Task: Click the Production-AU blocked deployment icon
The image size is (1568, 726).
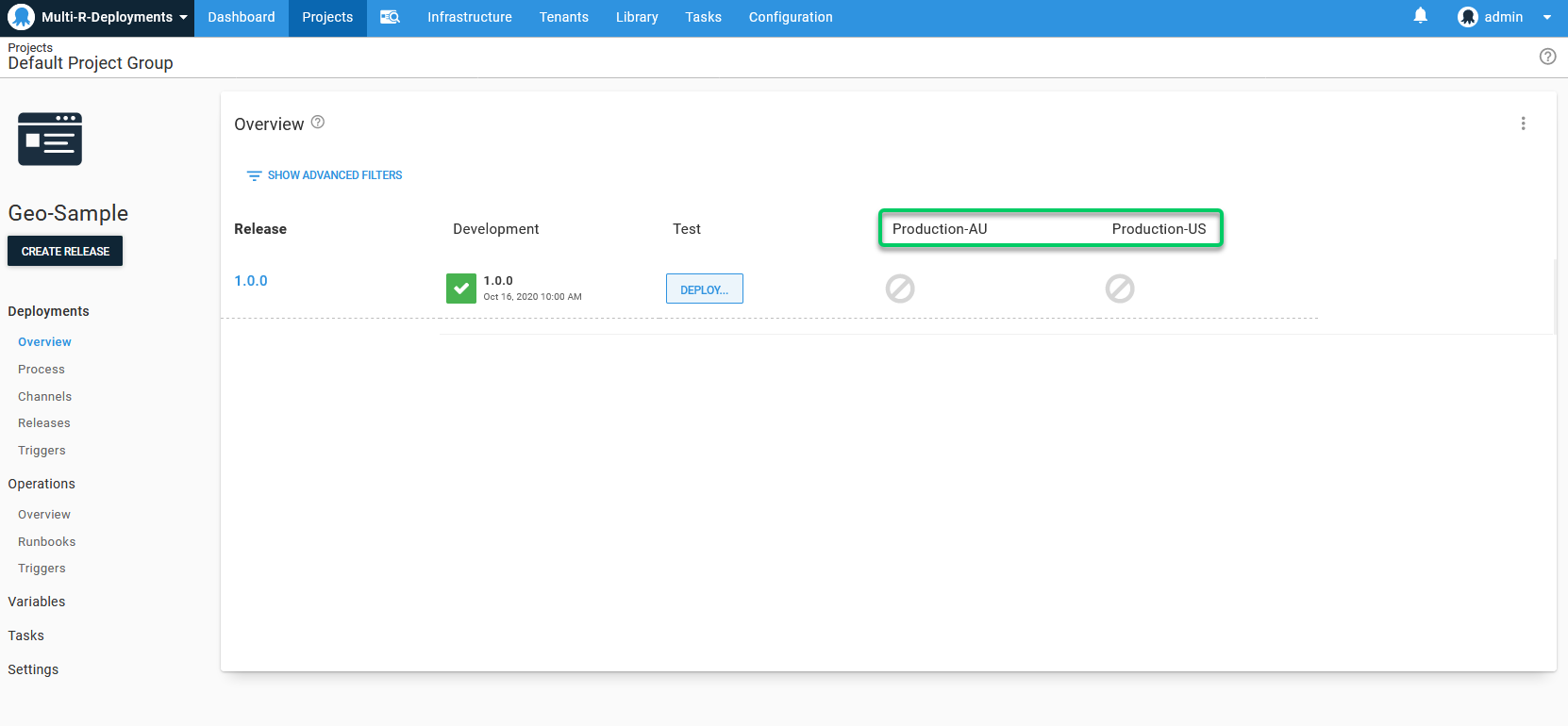Action: tap(900, 289)
